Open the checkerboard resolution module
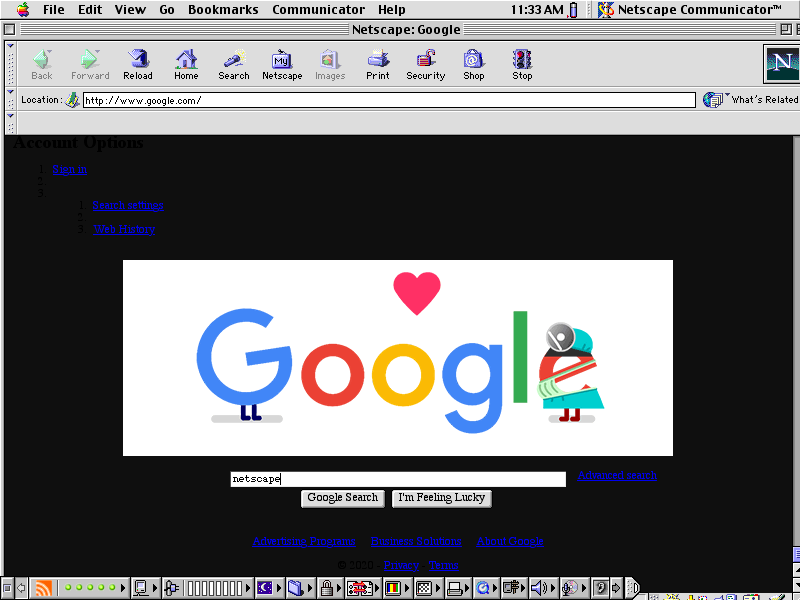The width and height of the screenshot is (800, 600). pyautogui.click(x=428, y=588)
